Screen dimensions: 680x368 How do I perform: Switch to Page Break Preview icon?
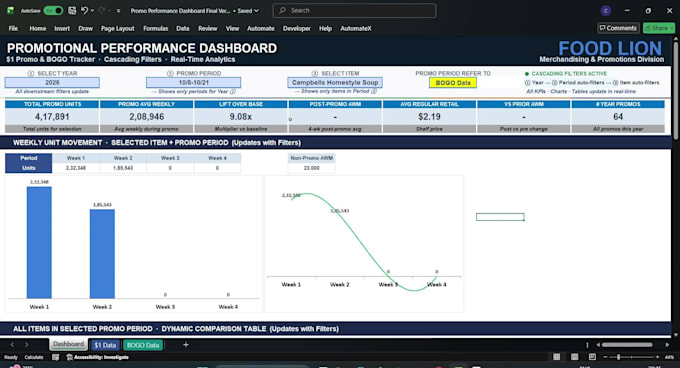coord(592,357)
